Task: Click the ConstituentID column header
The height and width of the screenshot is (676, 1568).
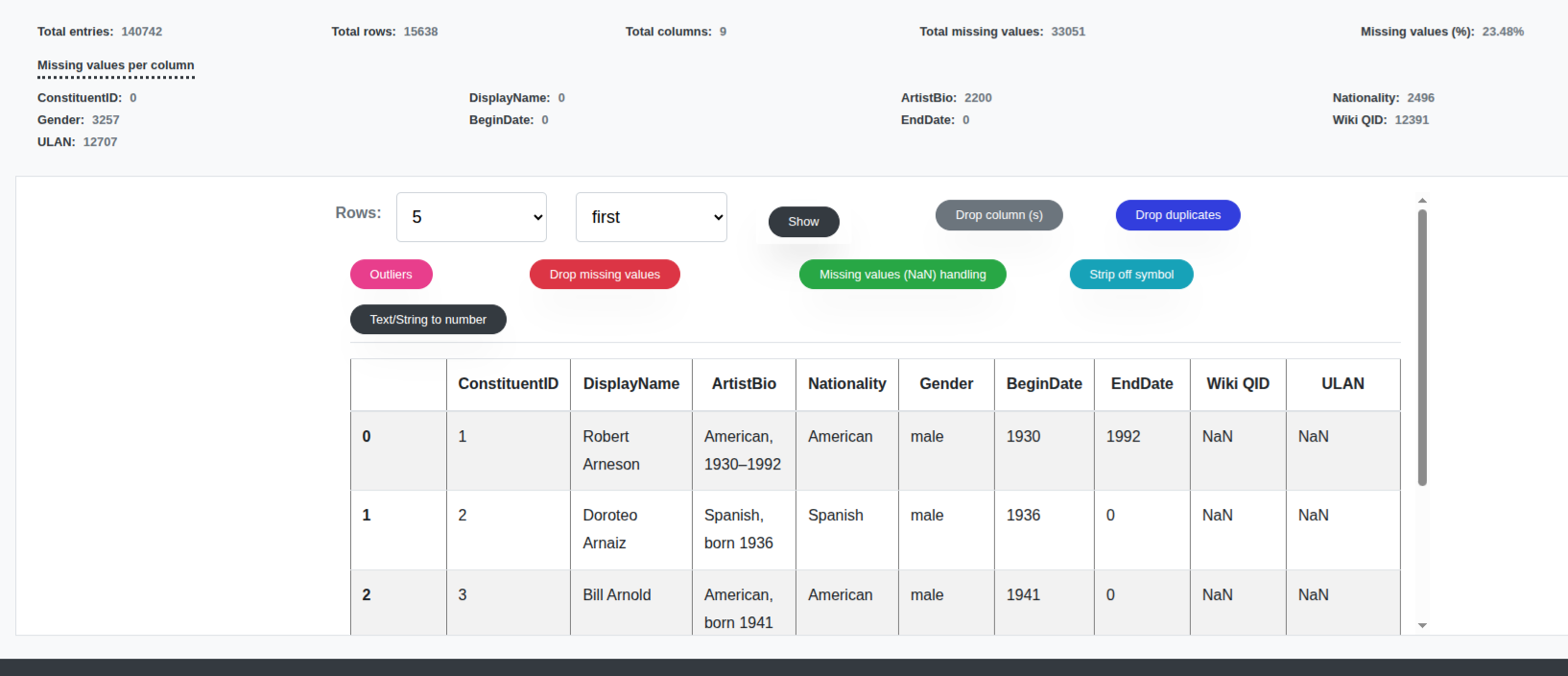Action: (x=508, y=384)
